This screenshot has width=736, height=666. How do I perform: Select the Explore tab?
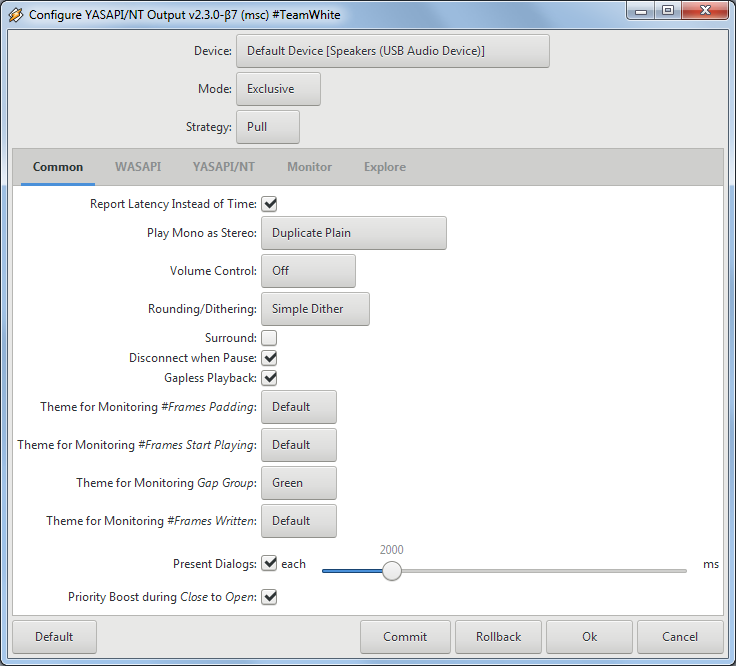coord(385,167)
